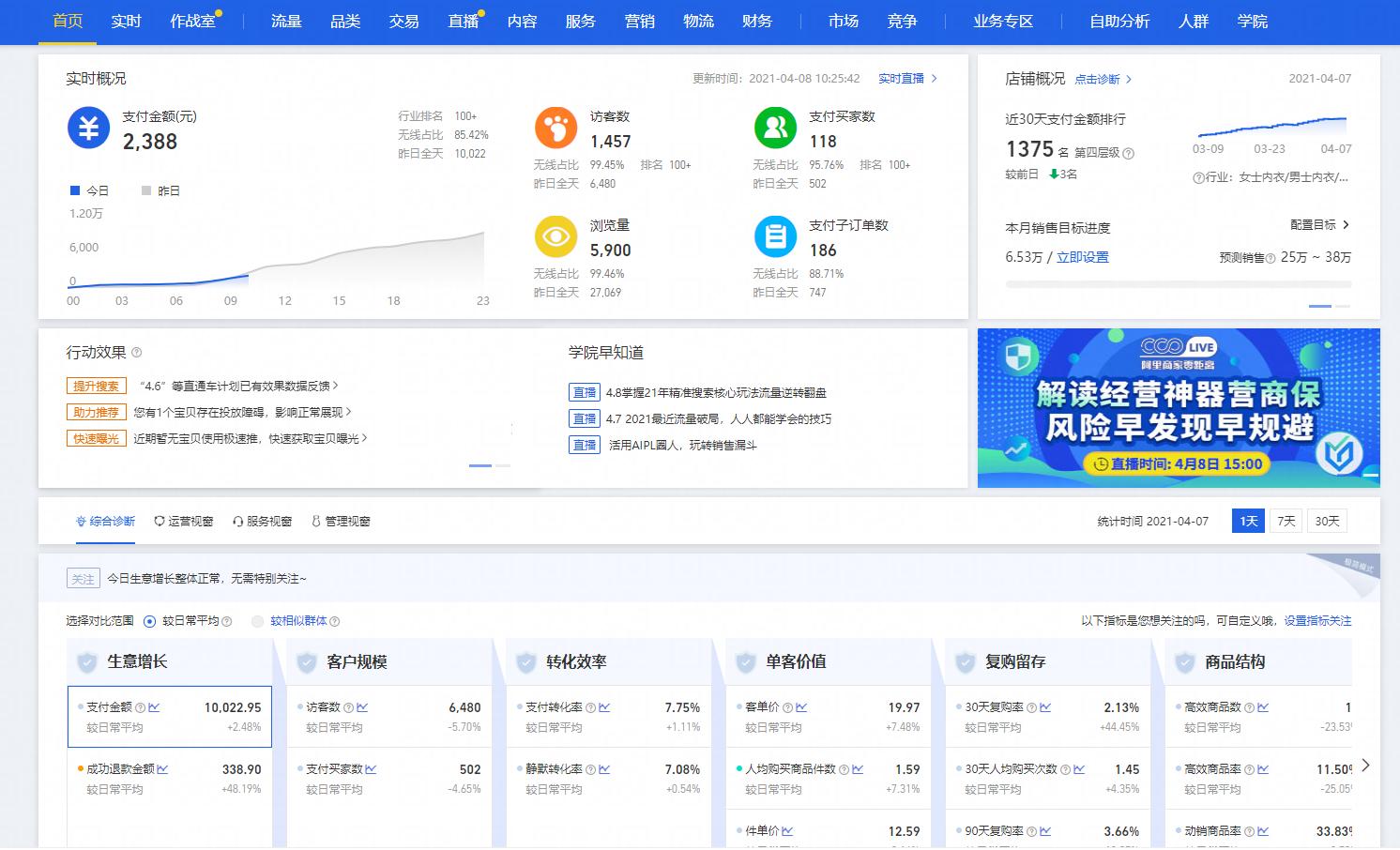Click the question mark beside 客单价
This screenshot has width=1400, height=850.
pos(788,707)
